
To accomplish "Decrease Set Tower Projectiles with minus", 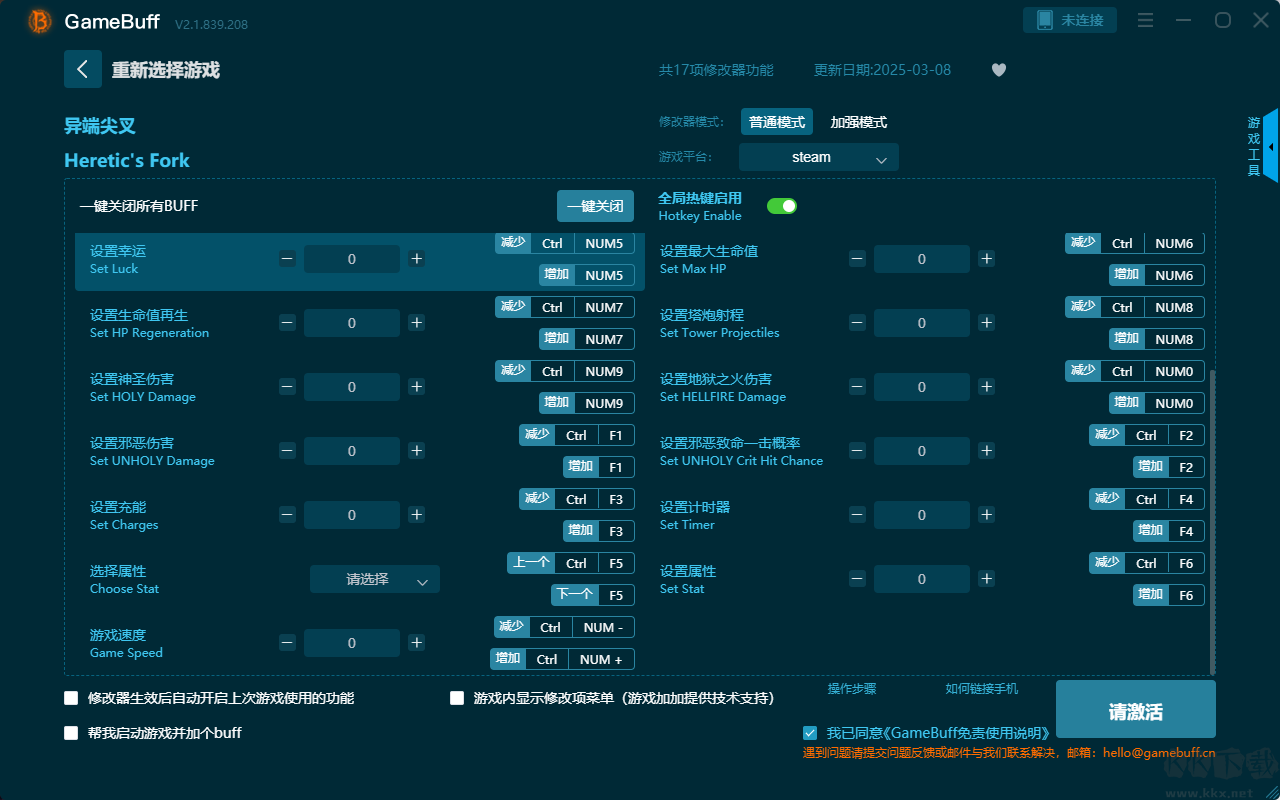I will point(857,323).
